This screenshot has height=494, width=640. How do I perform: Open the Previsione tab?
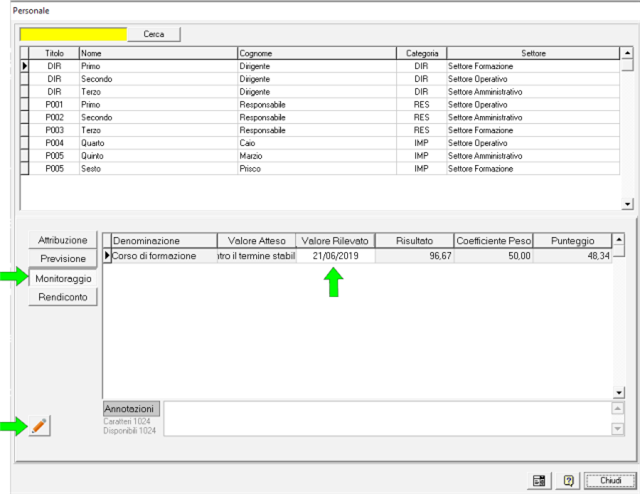click(63, 258)
